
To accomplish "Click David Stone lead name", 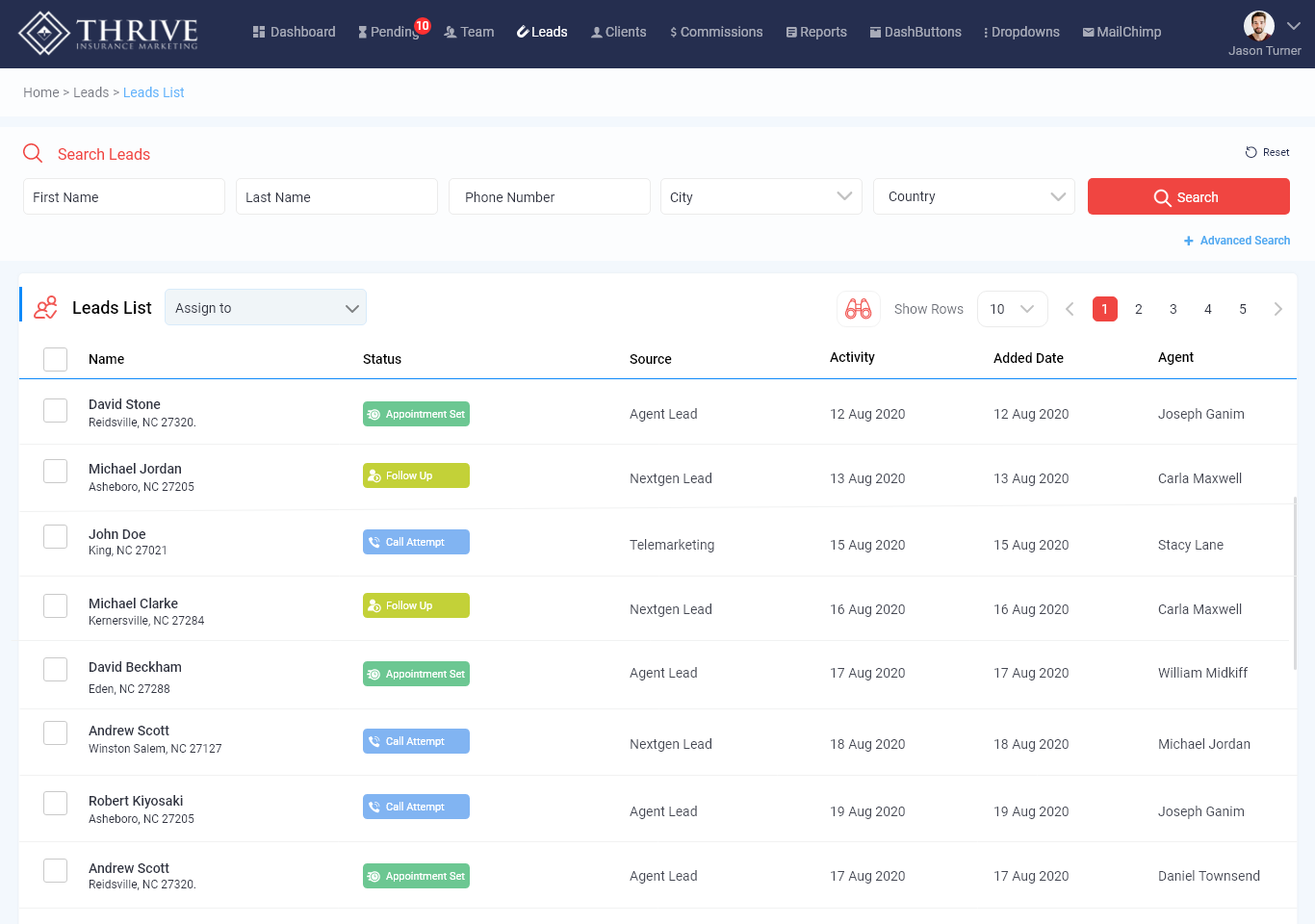I will tap(124, 404).
